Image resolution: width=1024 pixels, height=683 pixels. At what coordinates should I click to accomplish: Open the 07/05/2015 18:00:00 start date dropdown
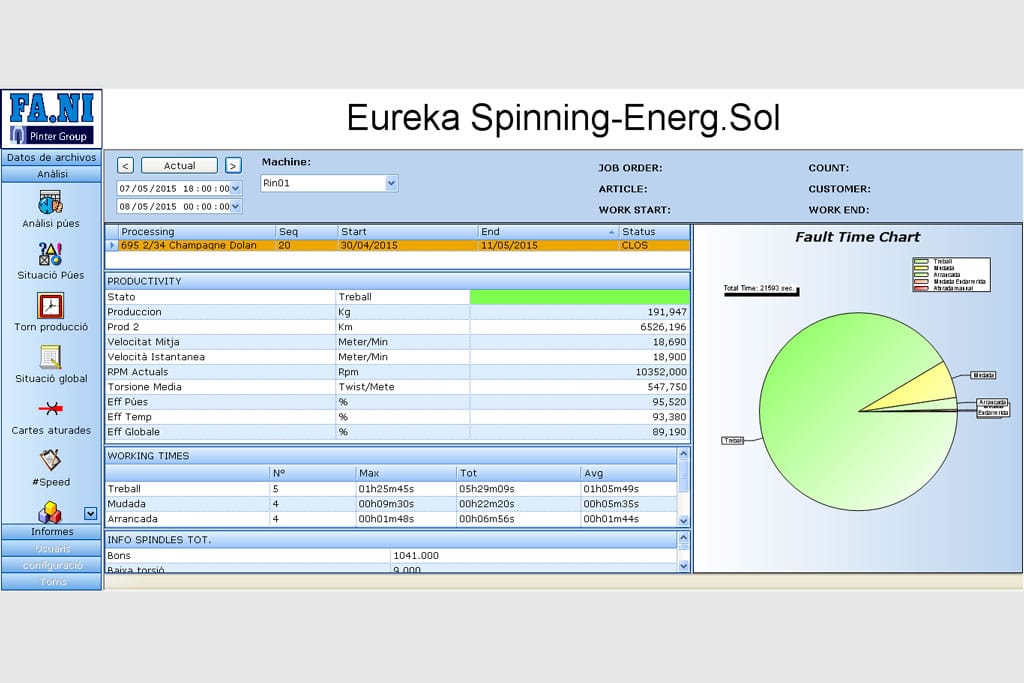coord(236,189)
